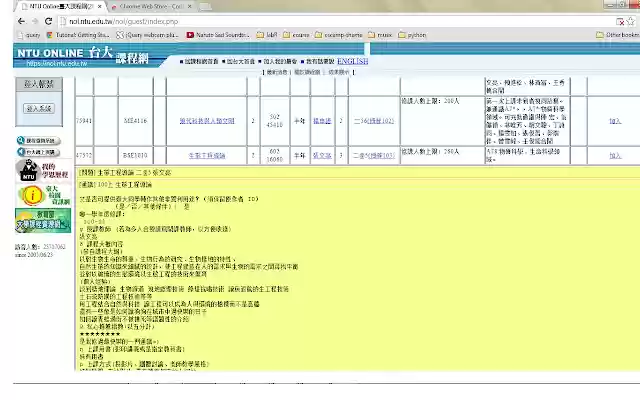Open the course link in row ME4116

[204, 120]
